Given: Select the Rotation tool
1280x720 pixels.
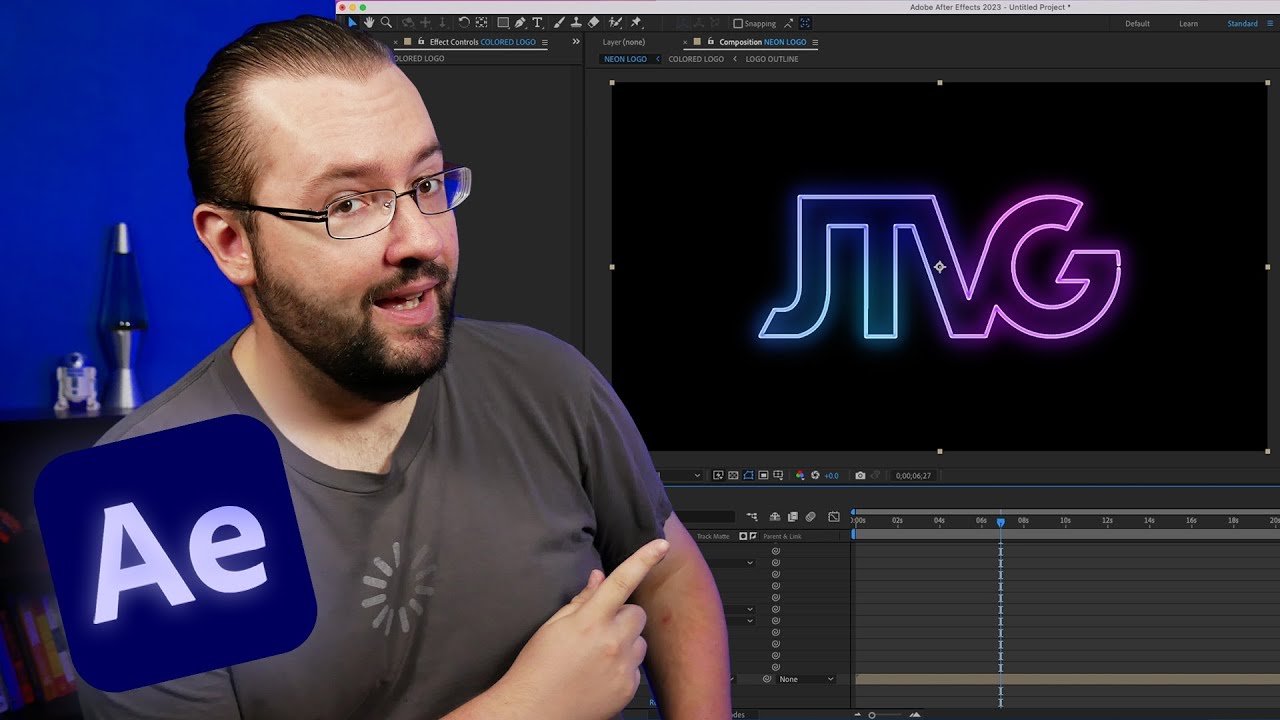Looking at the screenshot, I should [x=464, y=22].
